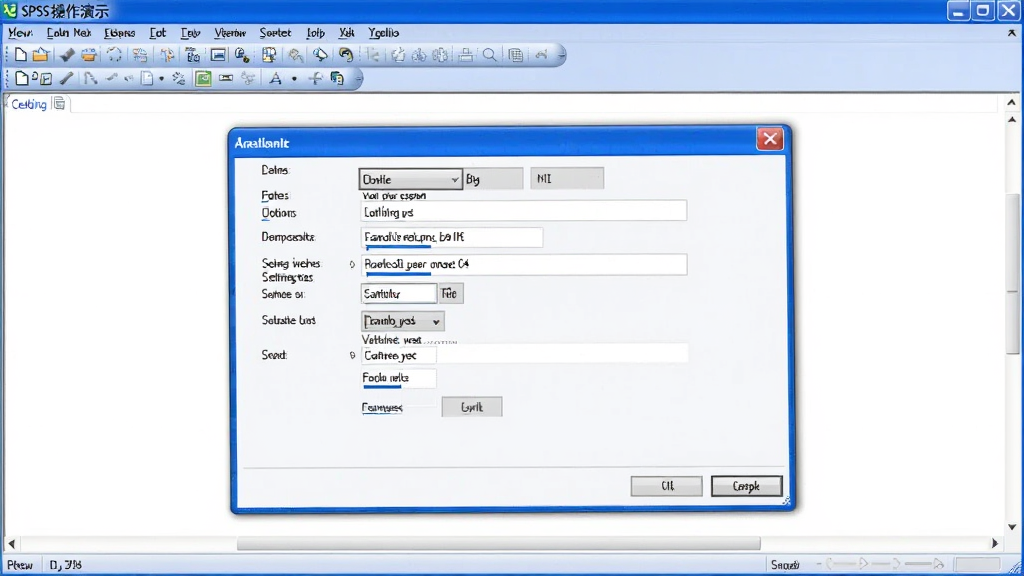The width and height of the screenshot is (1024, 576).
Task: Click the Famdils reiupng input field
Action: (451, 237)
